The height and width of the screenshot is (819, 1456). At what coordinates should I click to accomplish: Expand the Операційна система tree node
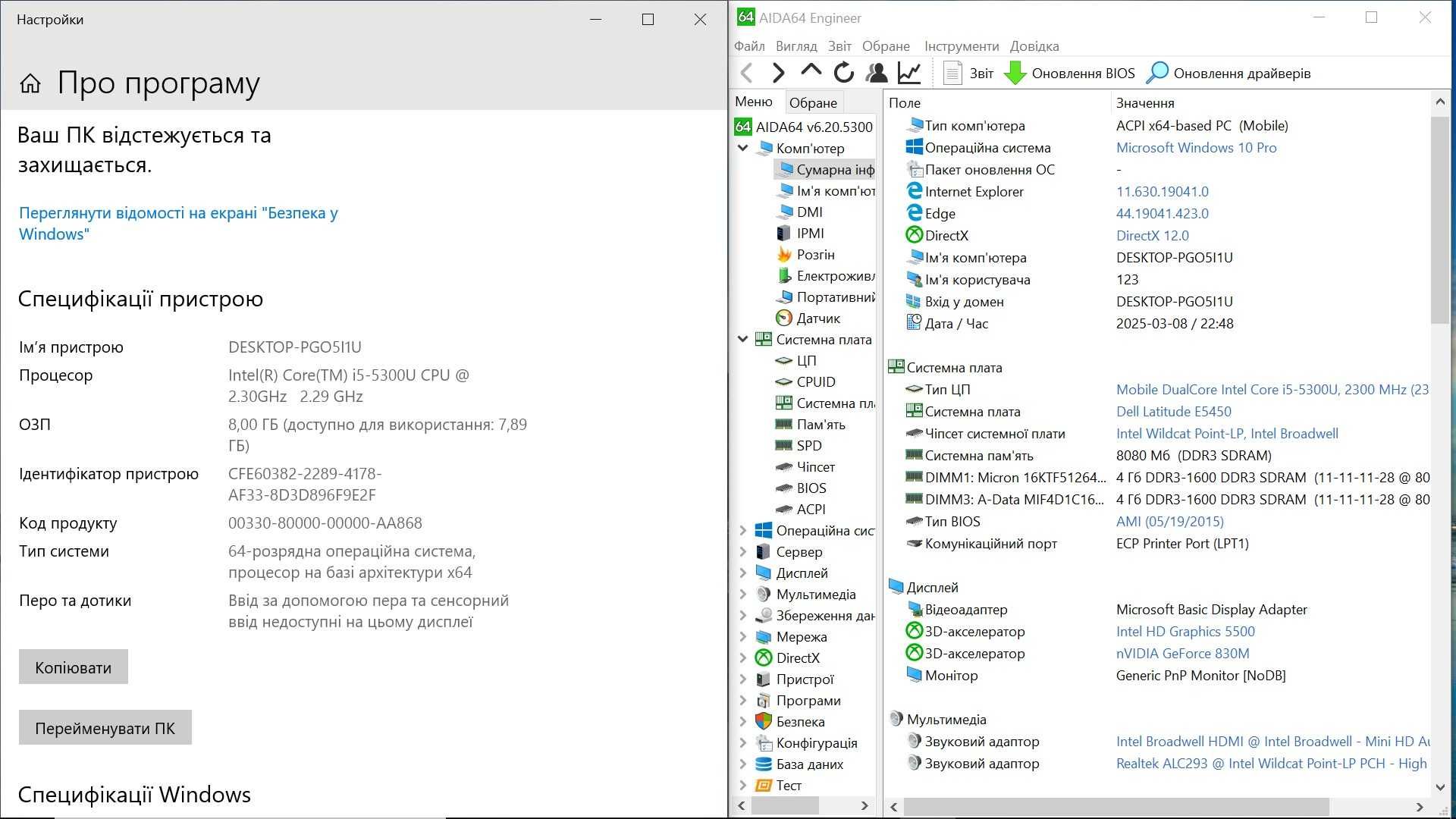(743, 531)
